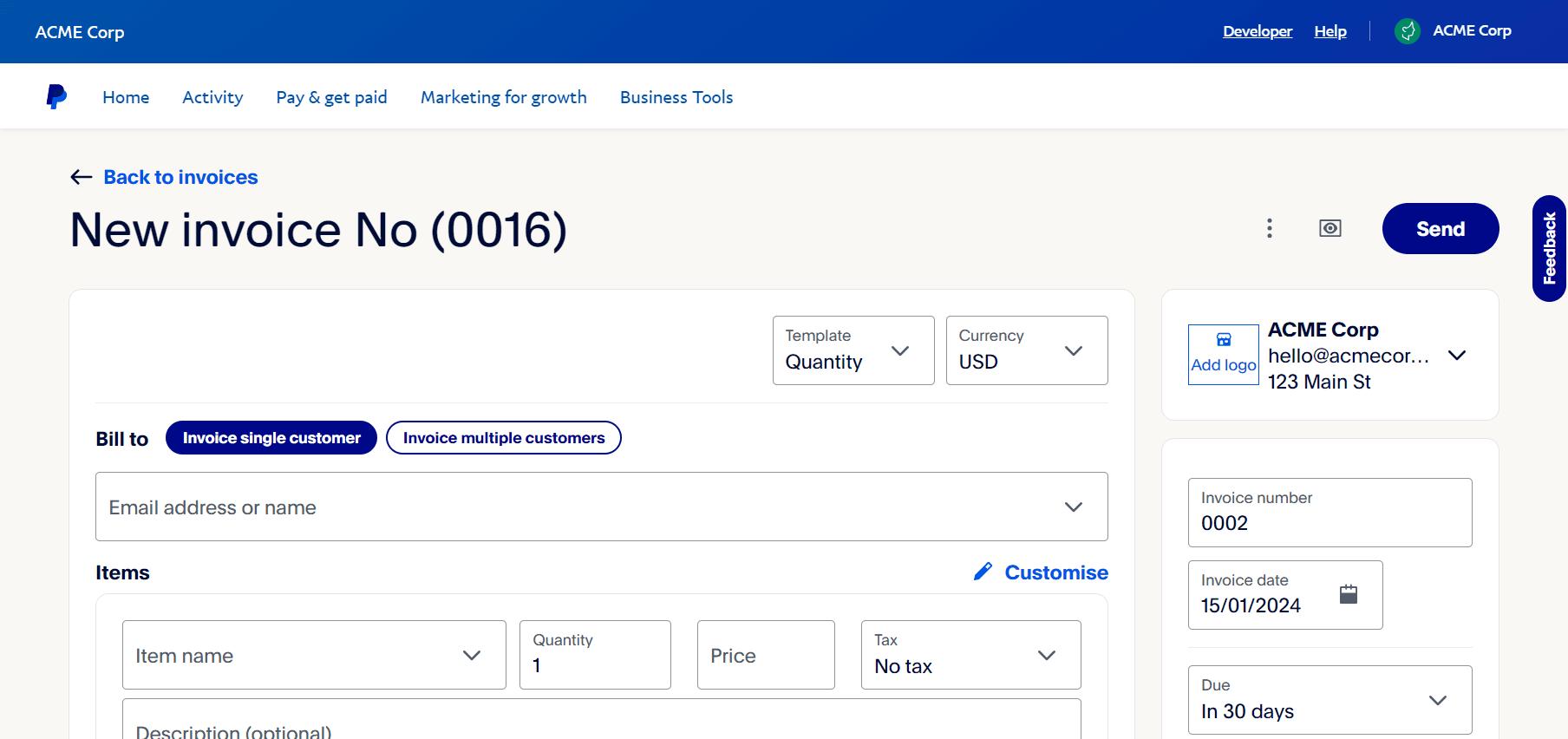Click the invoice preview eye icon
This screenshot has height=739, width=1568.
[x=1330, y=228]
